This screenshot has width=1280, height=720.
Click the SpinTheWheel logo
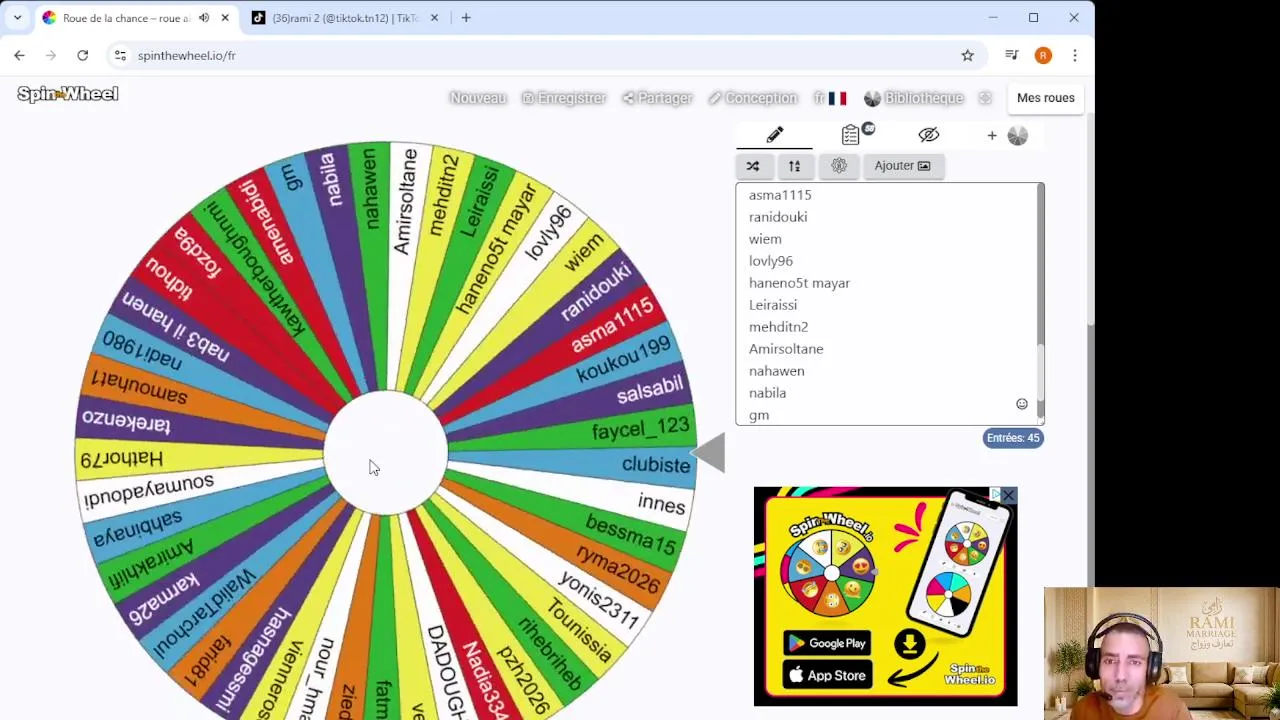(68, 94)
